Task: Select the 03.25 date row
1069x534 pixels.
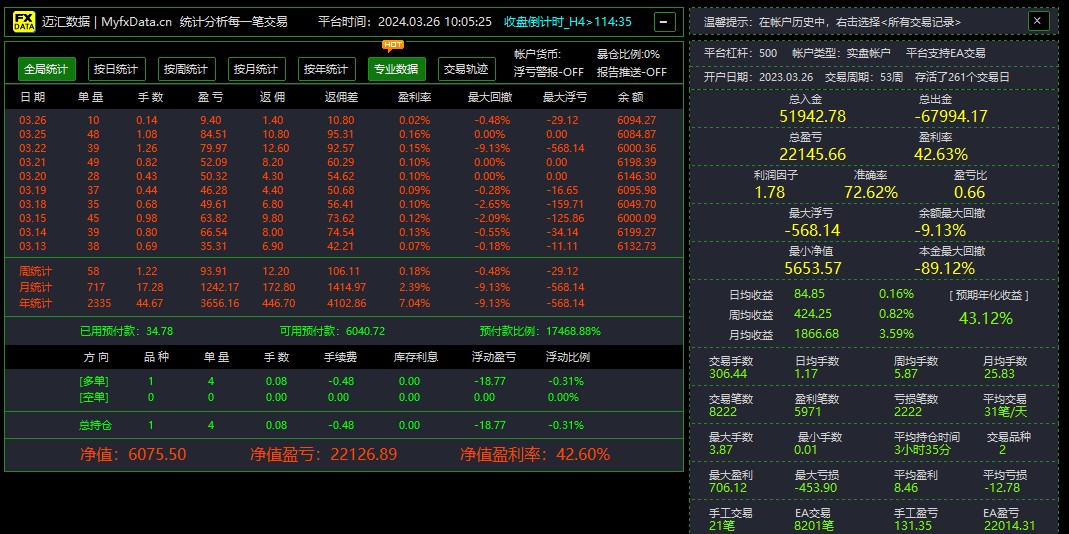Action: (x=344, y=134)
